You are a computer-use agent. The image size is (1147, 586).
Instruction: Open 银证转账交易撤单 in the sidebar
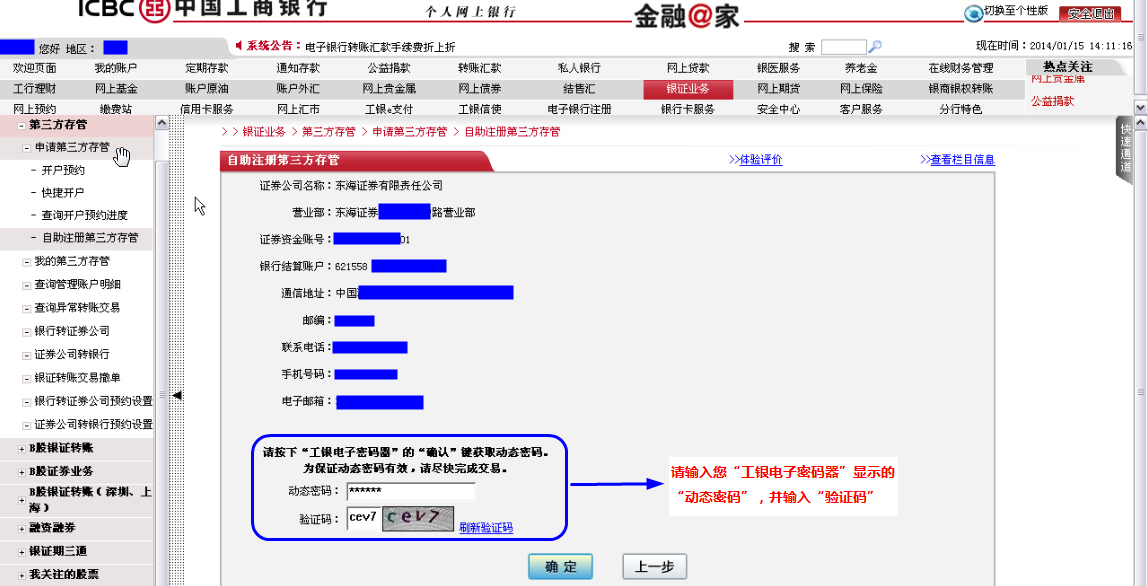(78, 378)
